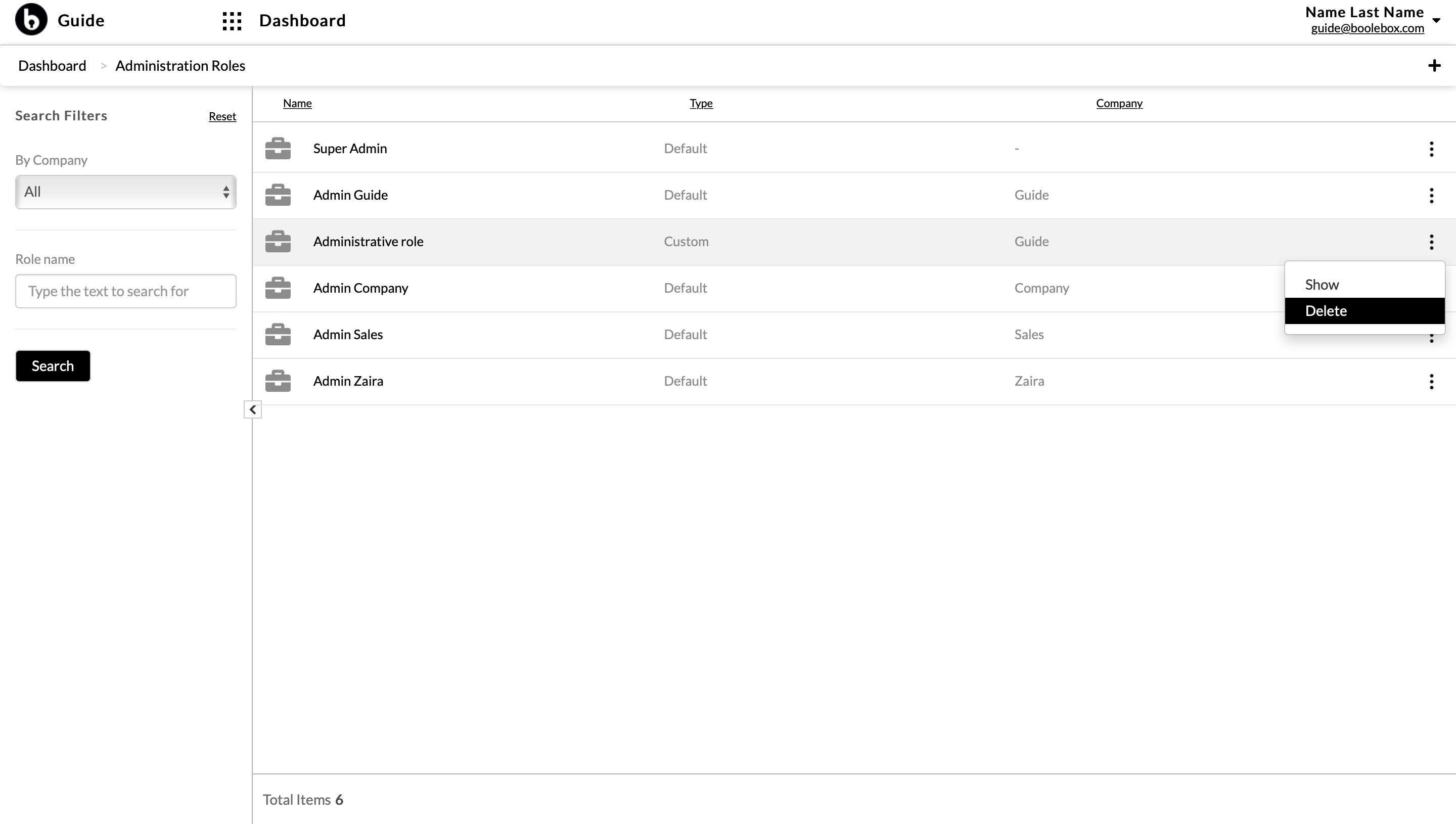Go to Dashboard breadcrumb
1456x824 pixels.
coord(52,66)
